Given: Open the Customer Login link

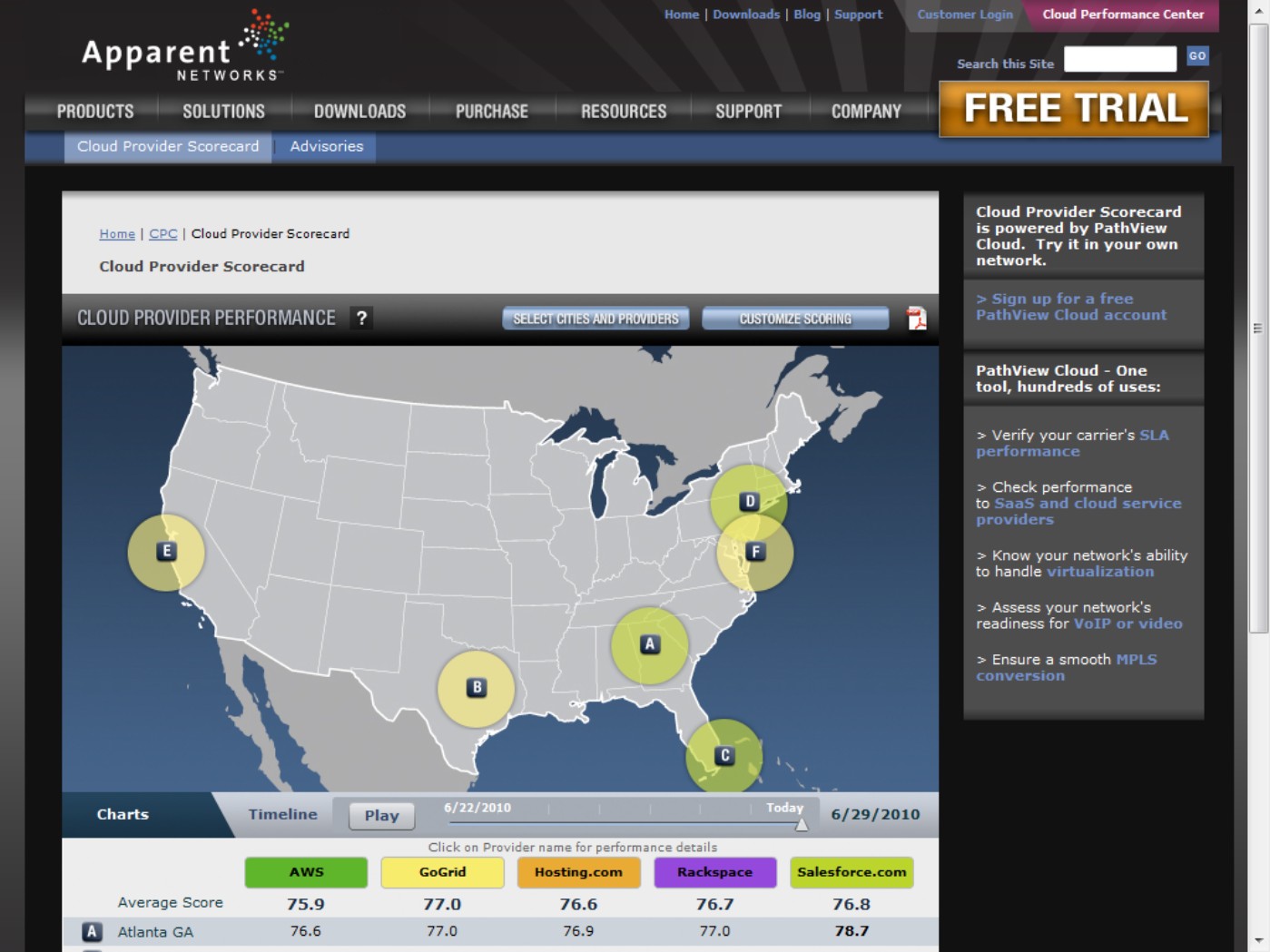Looking at the screenshot, I should tap(965, 15).
